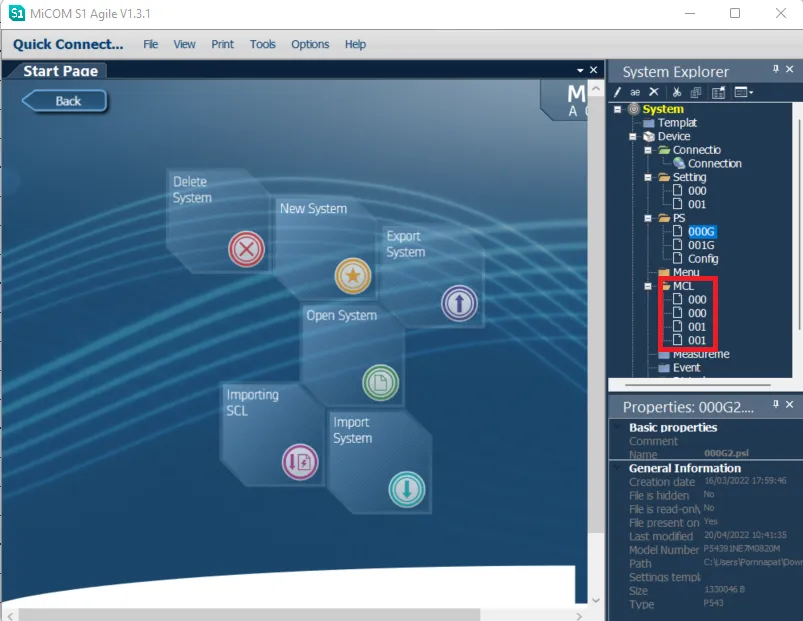The height and width of the screenshot is (621, 803).
Task: Open the File menu
Action: coord(151,45)
